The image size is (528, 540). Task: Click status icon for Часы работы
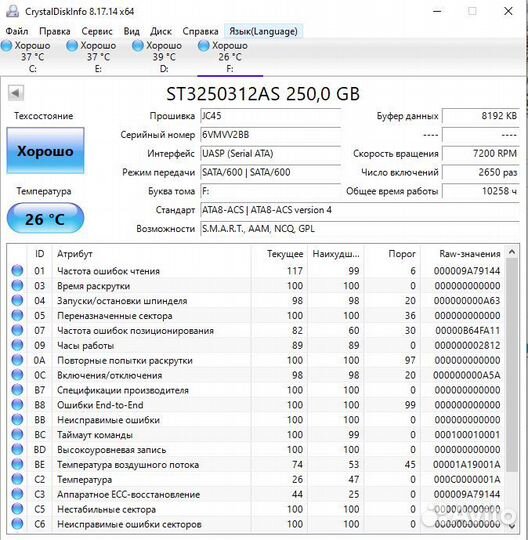tap(17, 345)
